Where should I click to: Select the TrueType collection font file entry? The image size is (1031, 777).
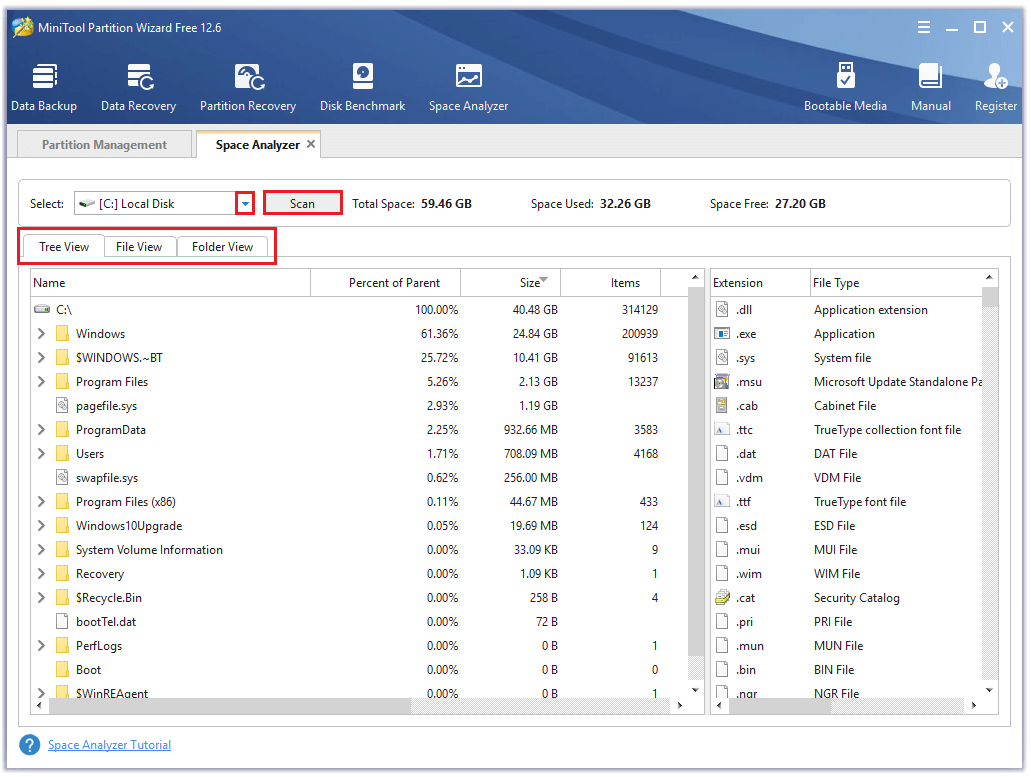coord(887,430)
